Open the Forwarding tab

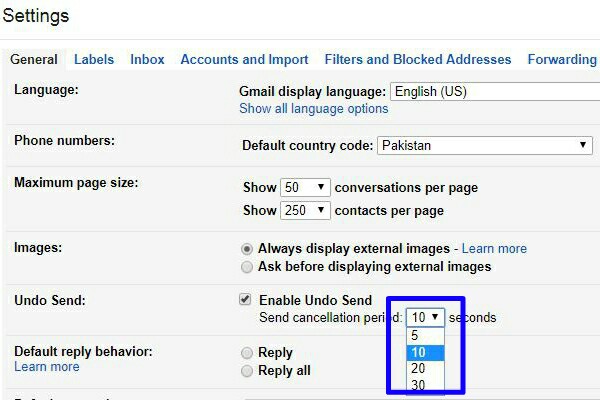562,59
